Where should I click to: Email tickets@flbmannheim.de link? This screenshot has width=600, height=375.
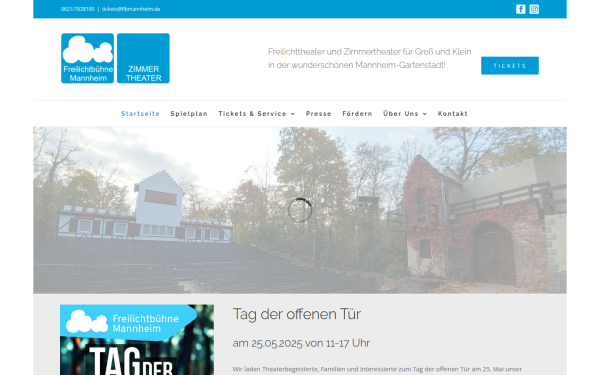click(x=131, y=9)
